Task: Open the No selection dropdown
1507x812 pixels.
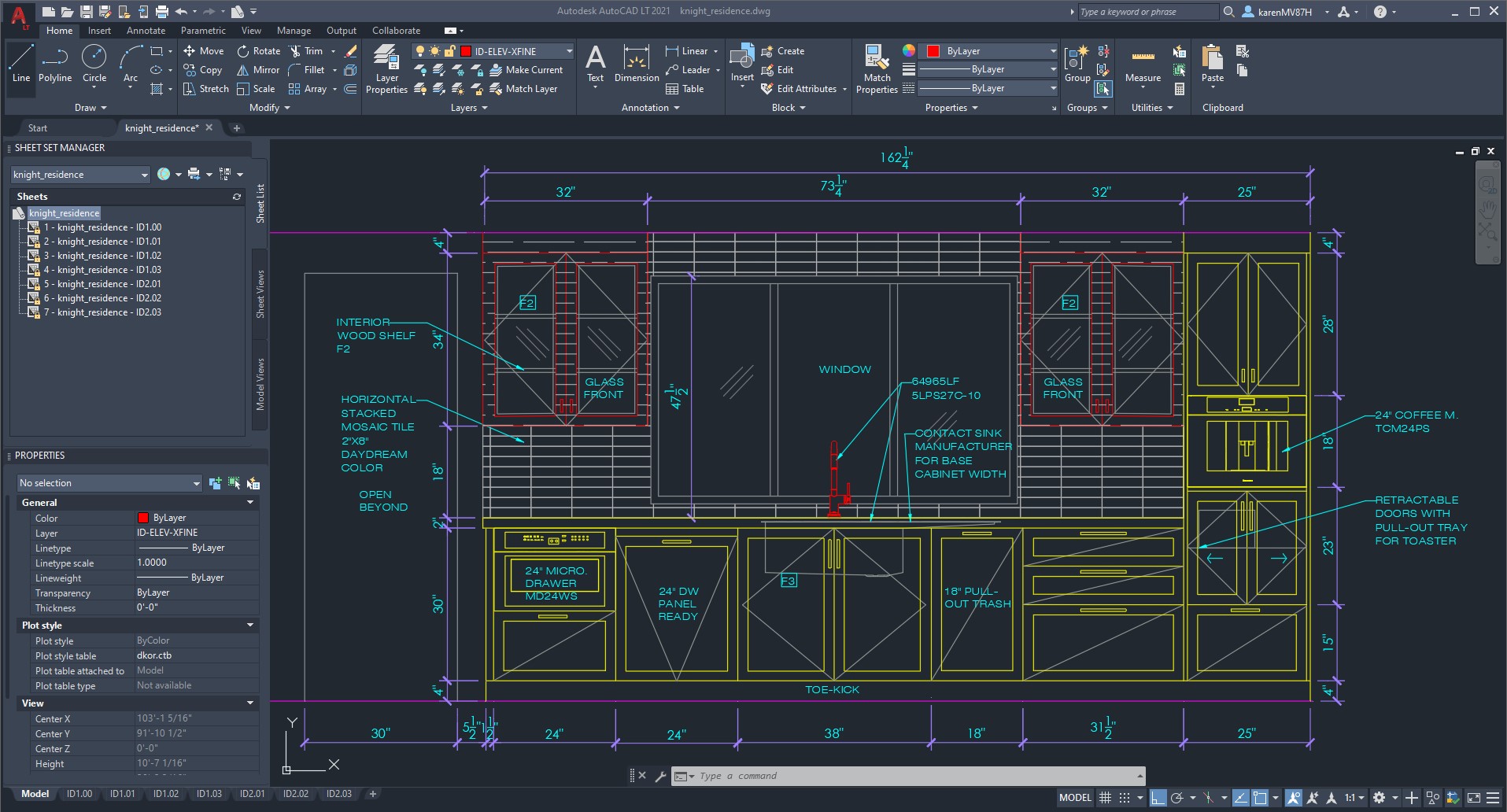Action: point(109,483)
